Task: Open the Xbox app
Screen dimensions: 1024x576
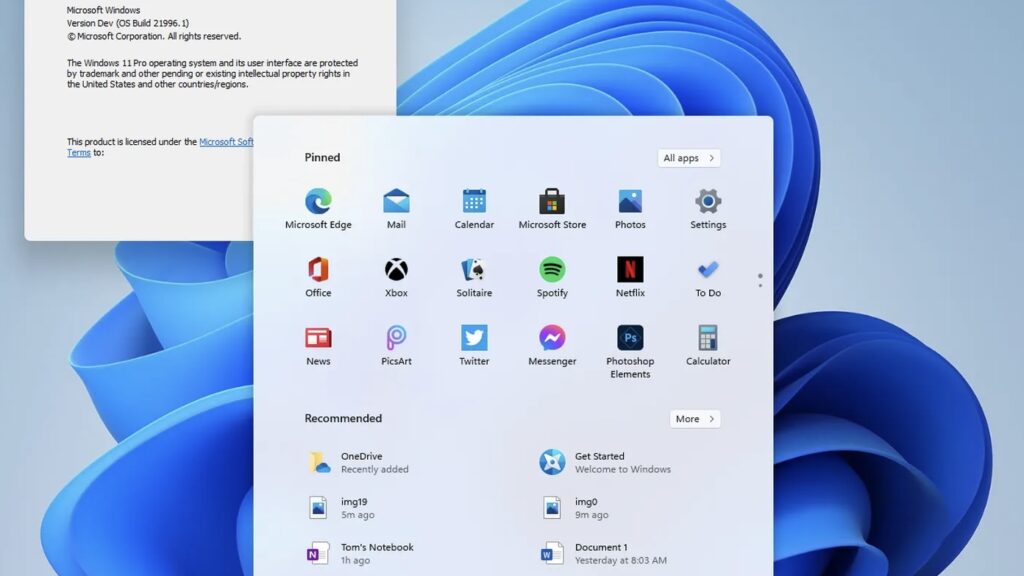Action: 395,271
